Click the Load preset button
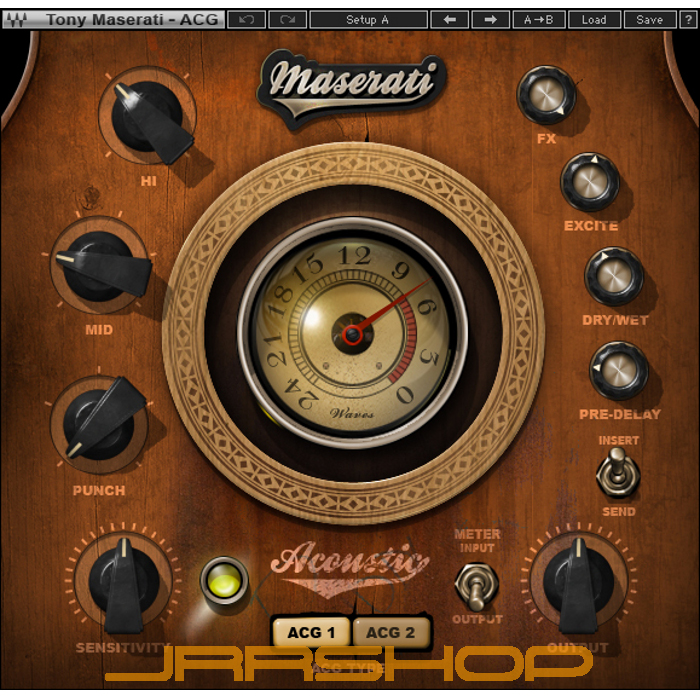 coord(594,20)
